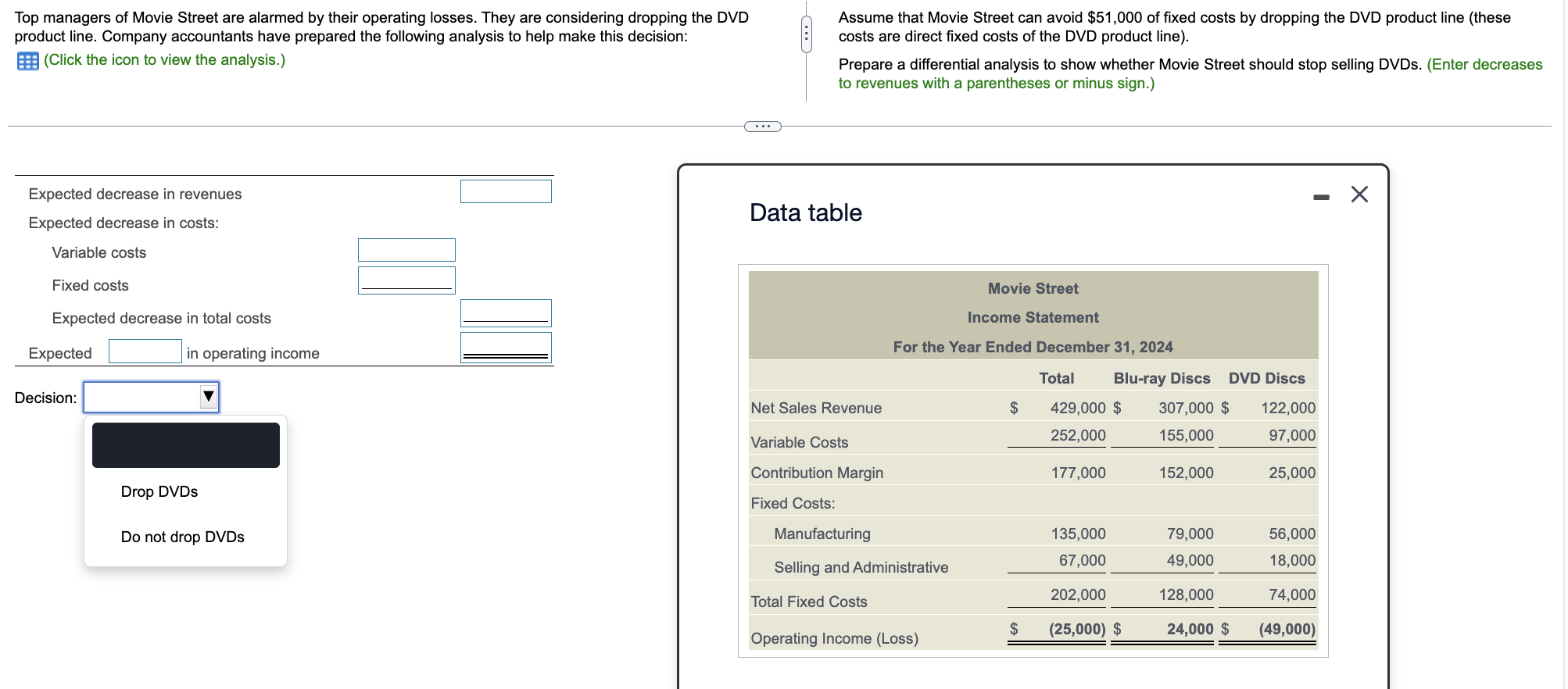
Task: Click Total manufacturing fixed costs 135,000
Action: click(x=1078, y=534)
